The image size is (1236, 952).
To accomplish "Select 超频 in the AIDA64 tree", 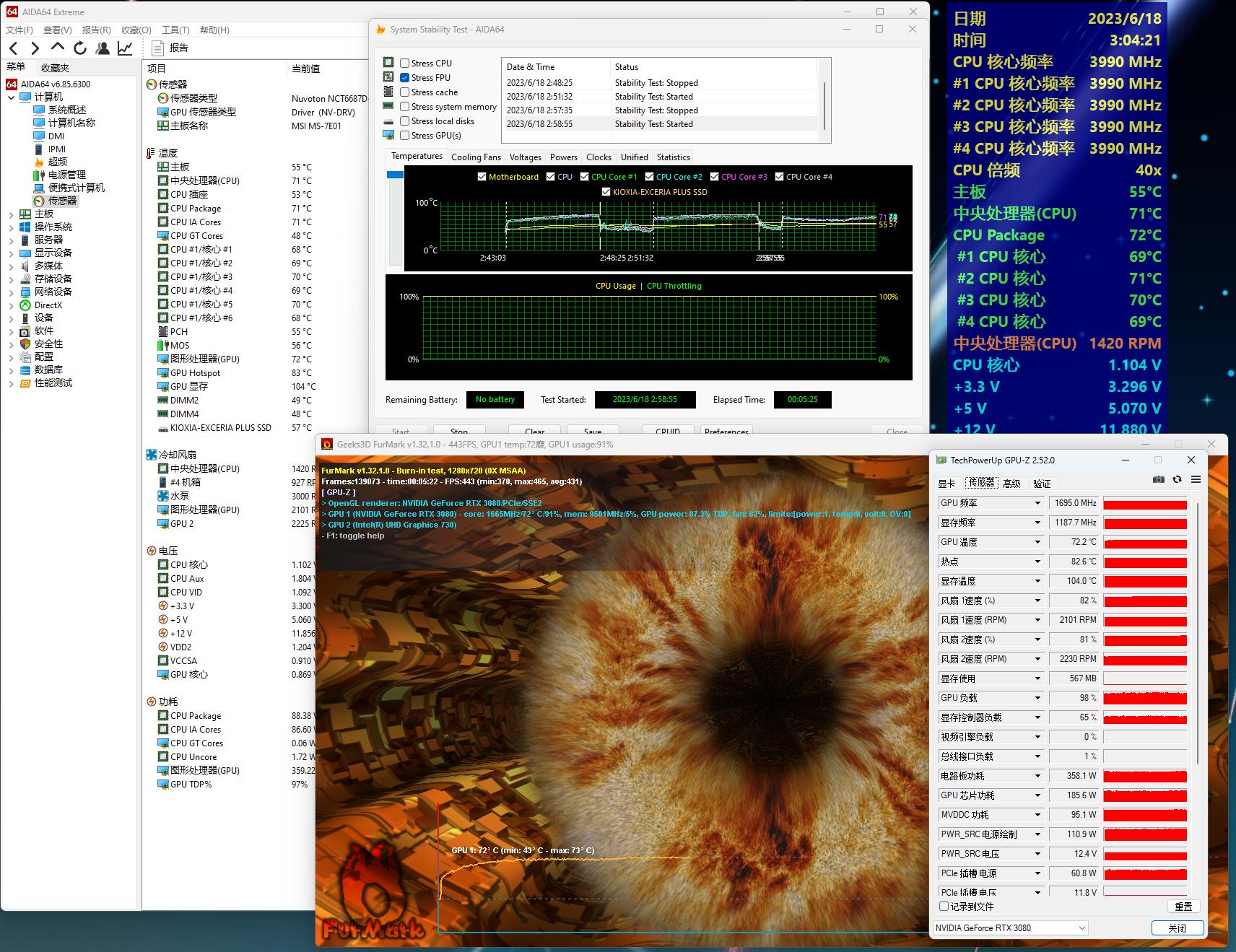I will (x=58, y=162).
